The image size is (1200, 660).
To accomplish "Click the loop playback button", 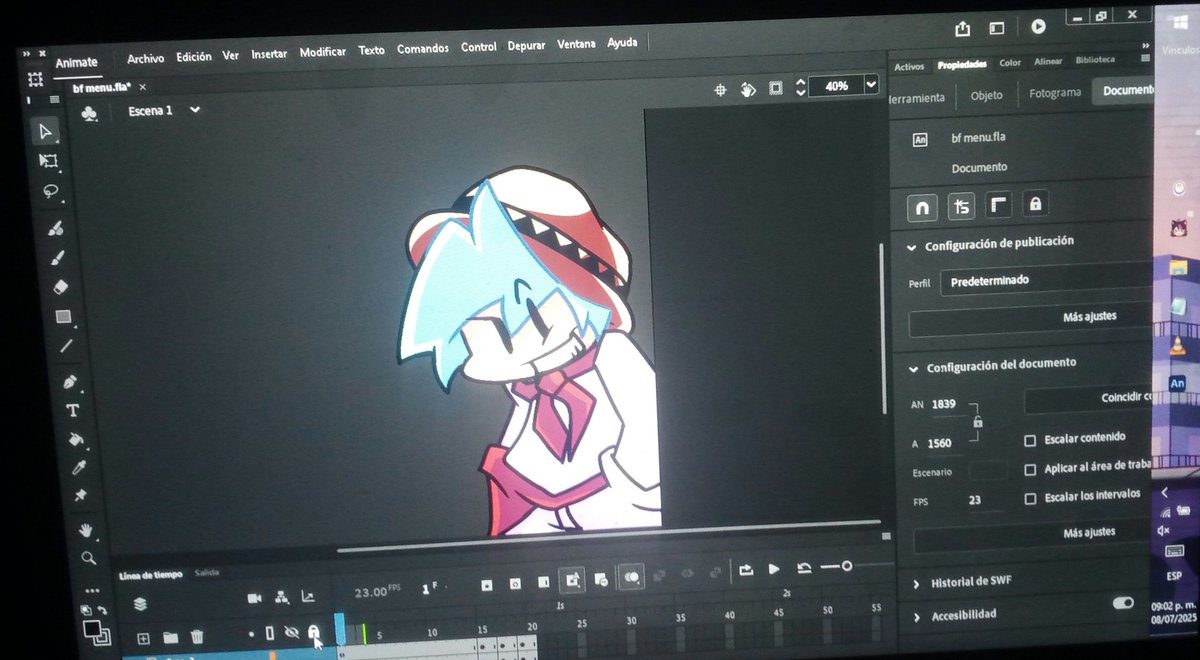I will tap(746, 570).
